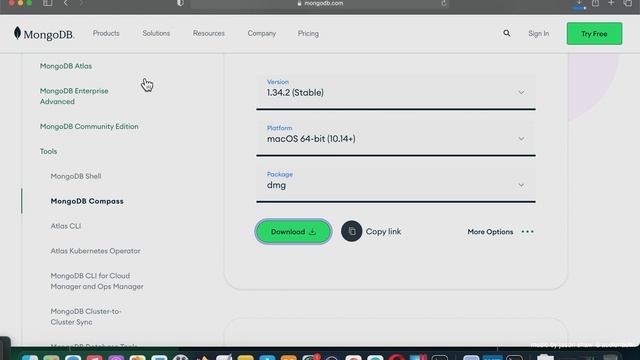Select Atlas CLI in the sidebar
Viewport: 640px width, 360px height.
(x=65, y=226)
